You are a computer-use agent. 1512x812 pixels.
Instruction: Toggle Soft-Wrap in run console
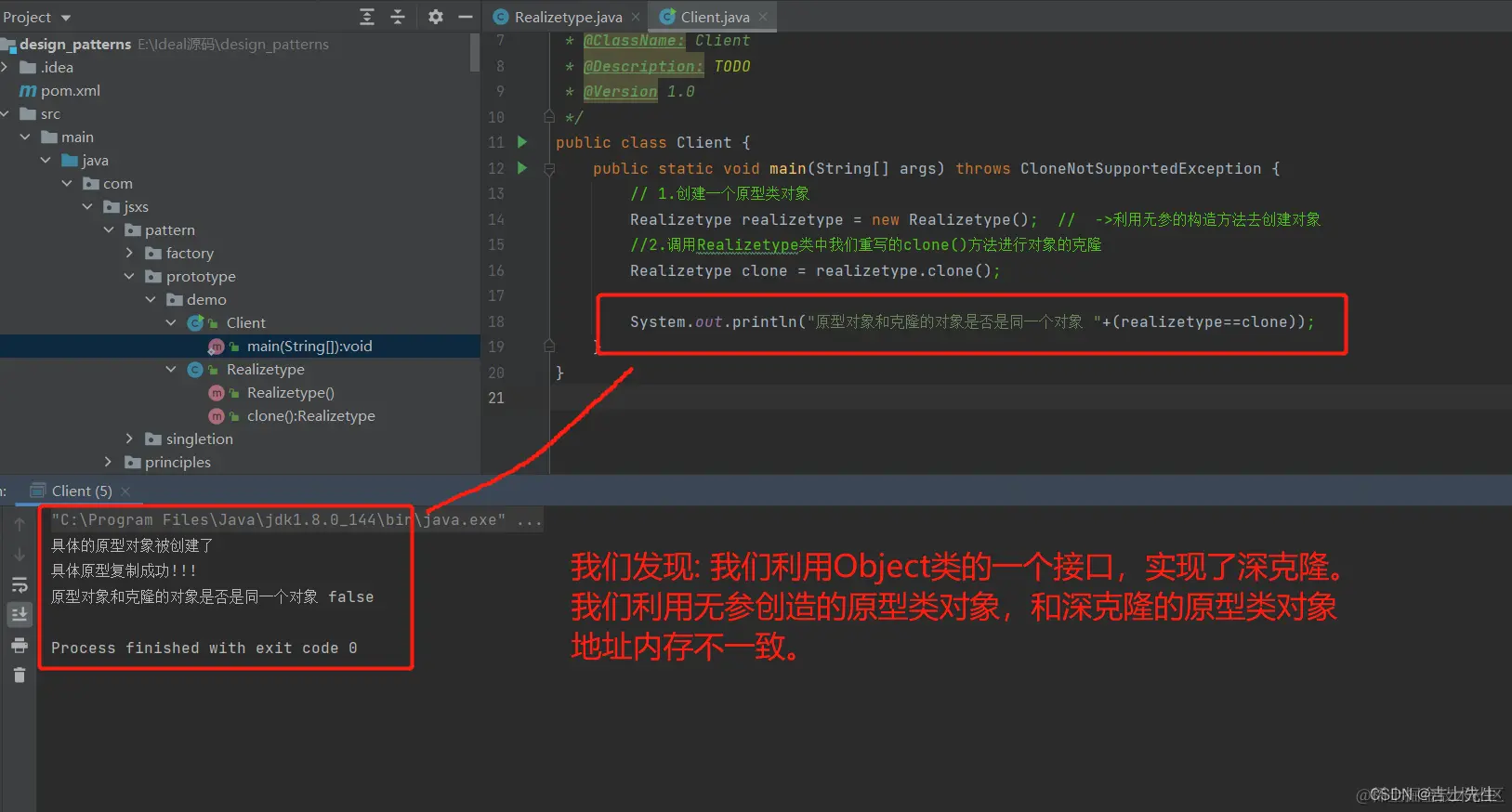point(19,585)
